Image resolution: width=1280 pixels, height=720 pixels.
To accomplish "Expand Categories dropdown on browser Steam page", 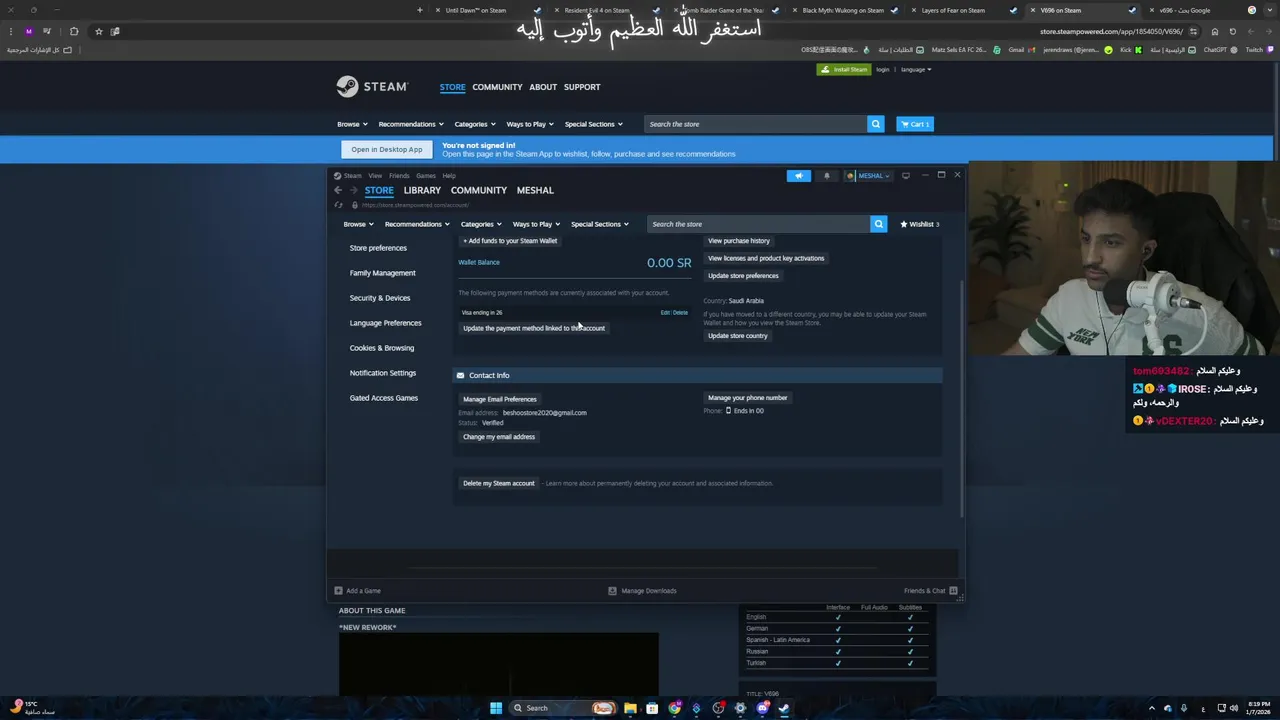I will [475, 124].
